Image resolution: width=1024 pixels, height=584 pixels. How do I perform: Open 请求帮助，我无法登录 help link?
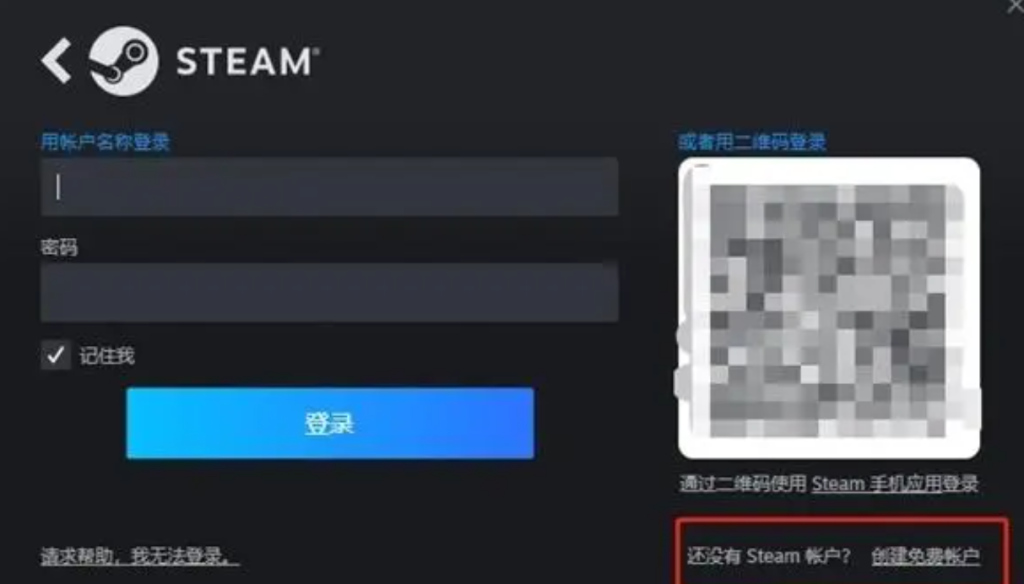click(x=140, y=556)
